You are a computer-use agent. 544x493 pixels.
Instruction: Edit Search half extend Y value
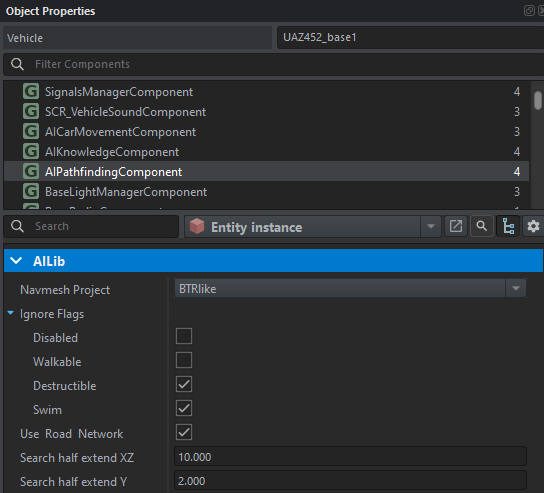click(x=350, y=481)
